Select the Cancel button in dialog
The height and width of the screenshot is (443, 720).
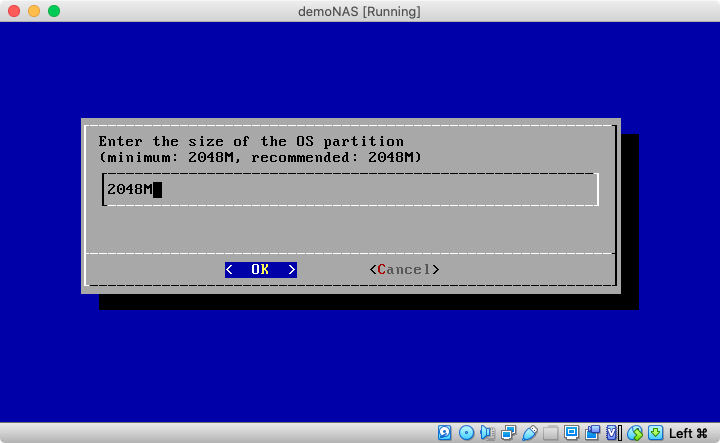point(404,269)
